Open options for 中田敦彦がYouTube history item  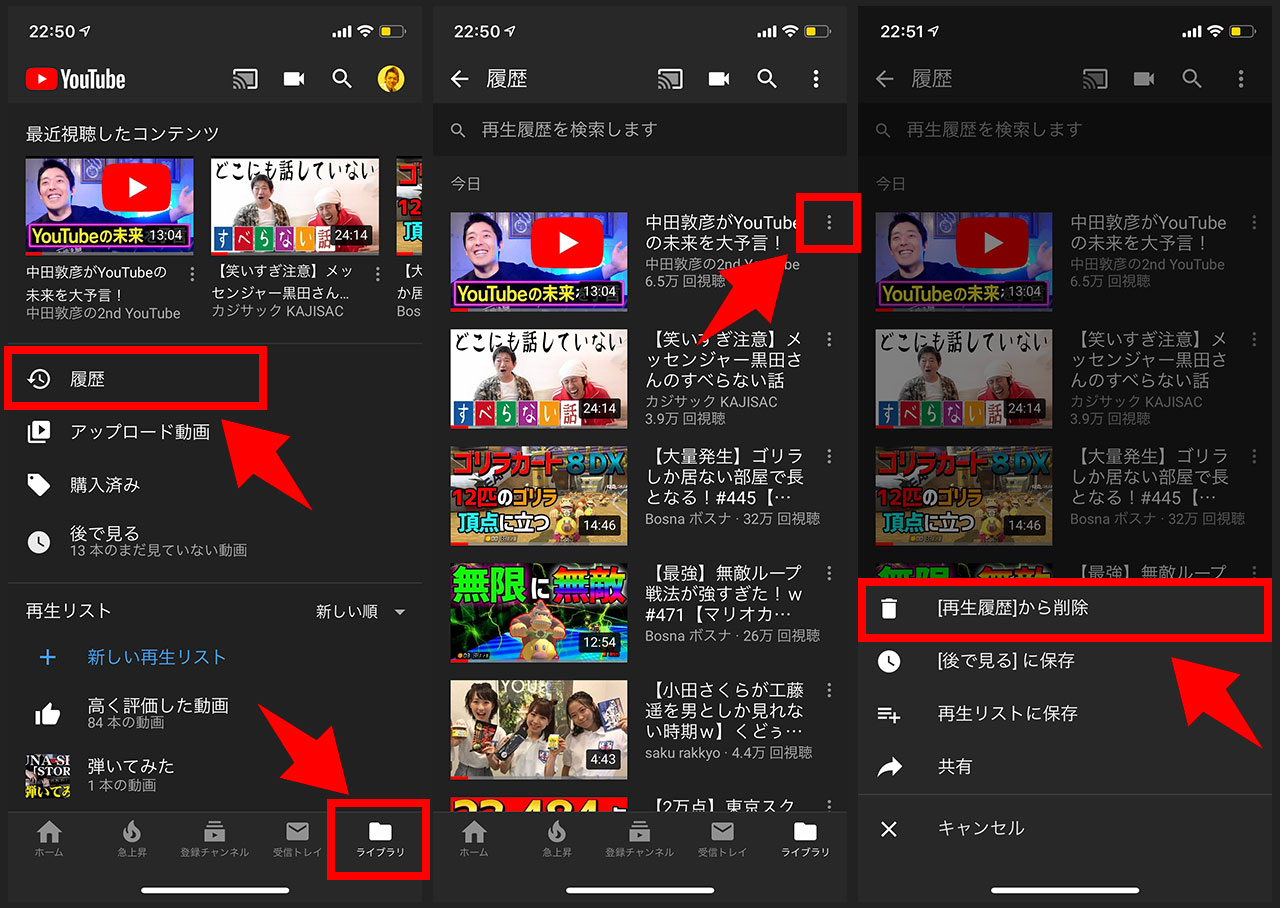pyautogui.click(x=829, y=225)
